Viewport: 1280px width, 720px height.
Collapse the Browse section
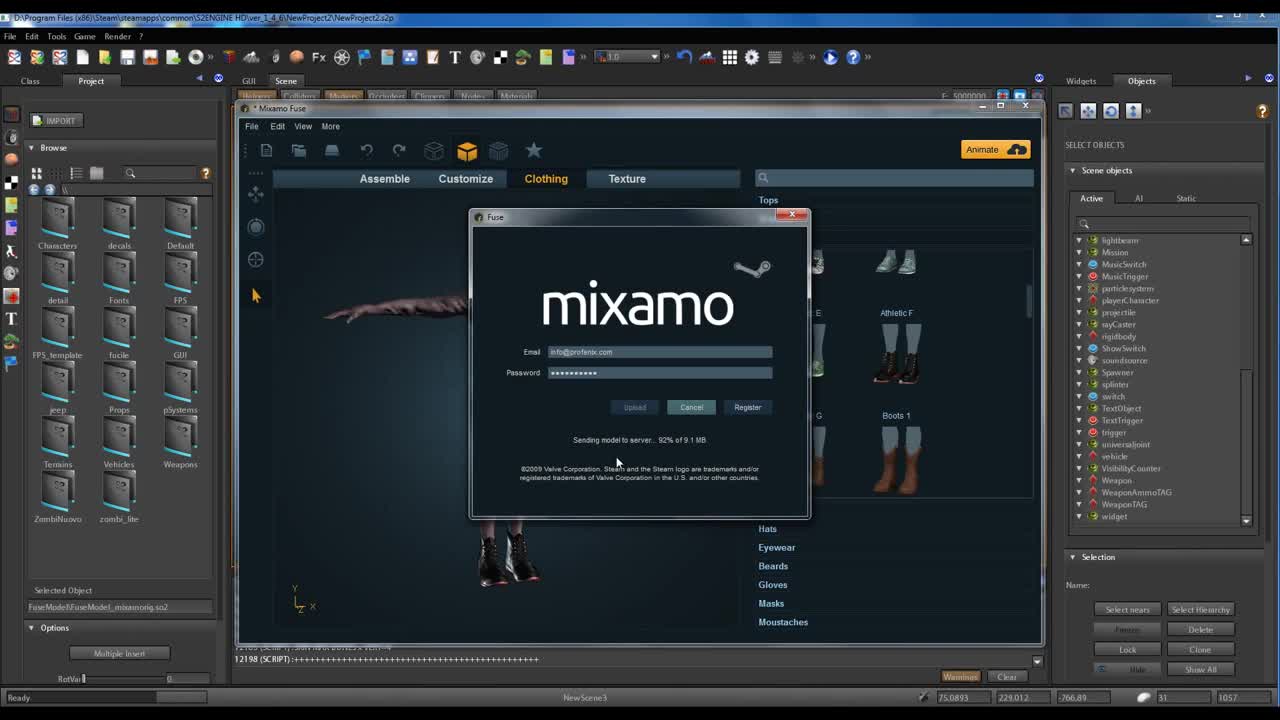31,148
